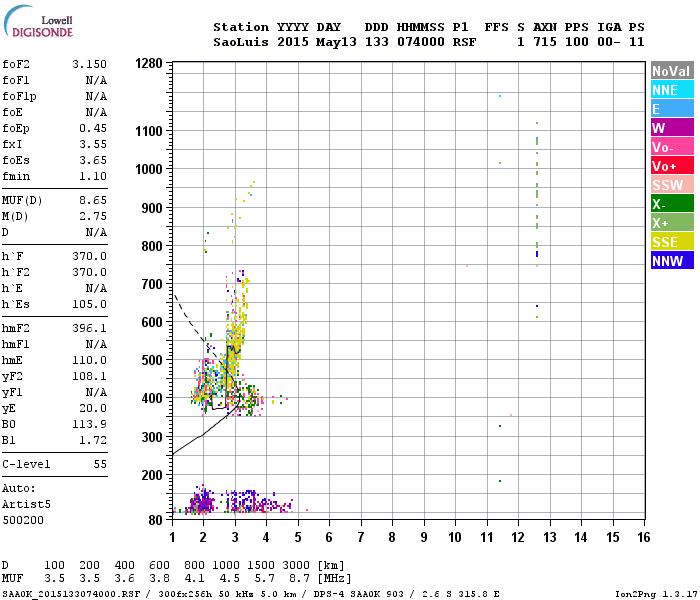Click the Ion2Png 1.3.17 version text
Screen dimensions: 700x600
point(656,594)
